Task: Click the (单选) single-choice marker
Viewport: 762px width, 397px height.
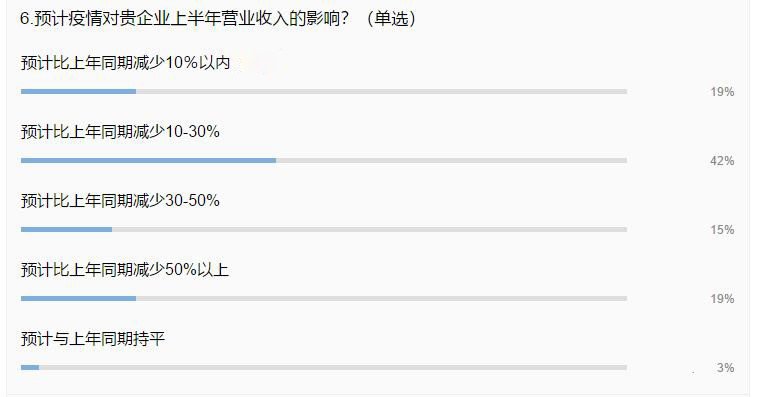Action: tap(391, 19)
